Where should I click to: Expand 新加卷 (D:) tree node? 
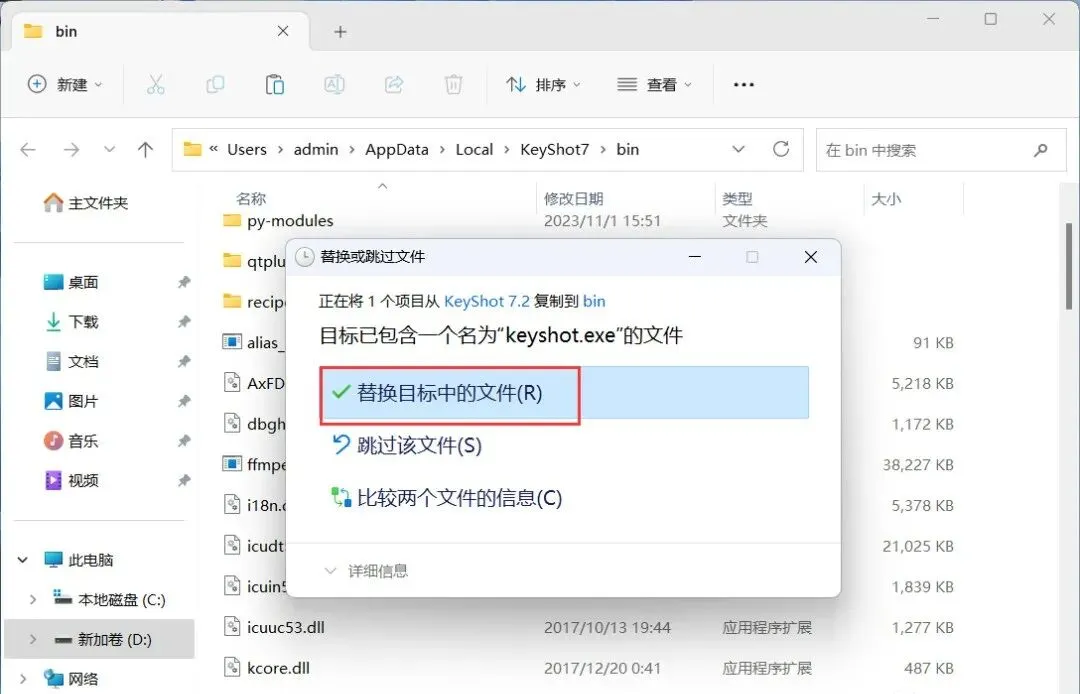tap(32, 640)
